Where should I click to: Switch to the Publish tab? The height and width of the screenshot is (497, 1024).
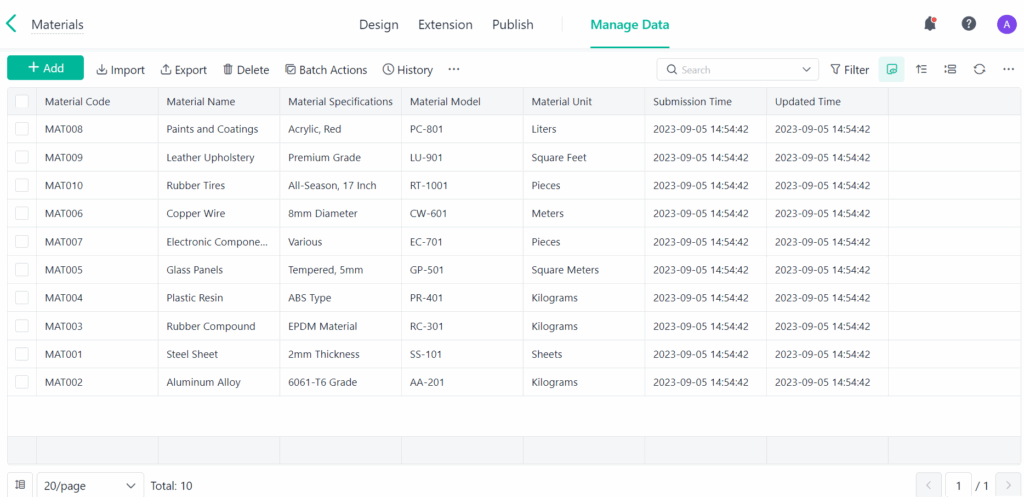(512, 24)
